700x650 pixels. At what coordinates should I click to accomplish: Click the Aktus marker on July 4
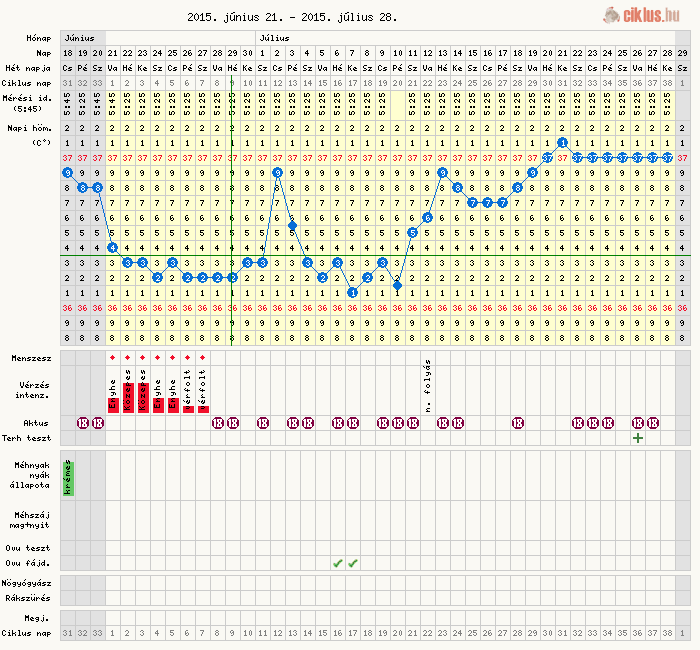pos(307,423)
